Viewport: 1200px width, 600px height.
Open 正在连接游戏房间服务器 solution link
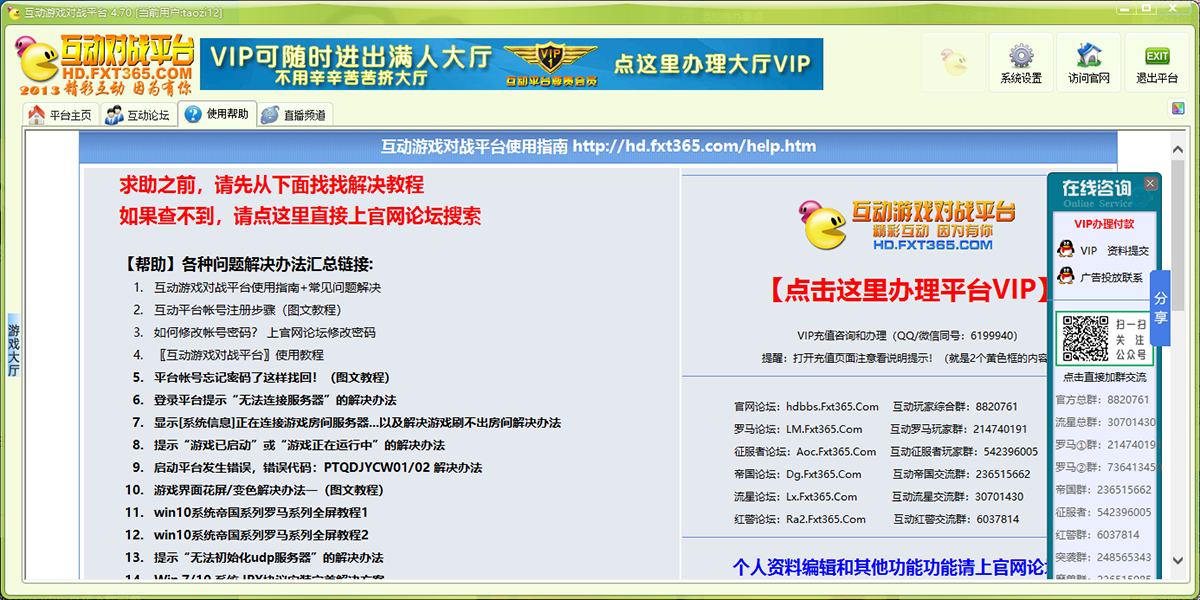pos(357,423)
